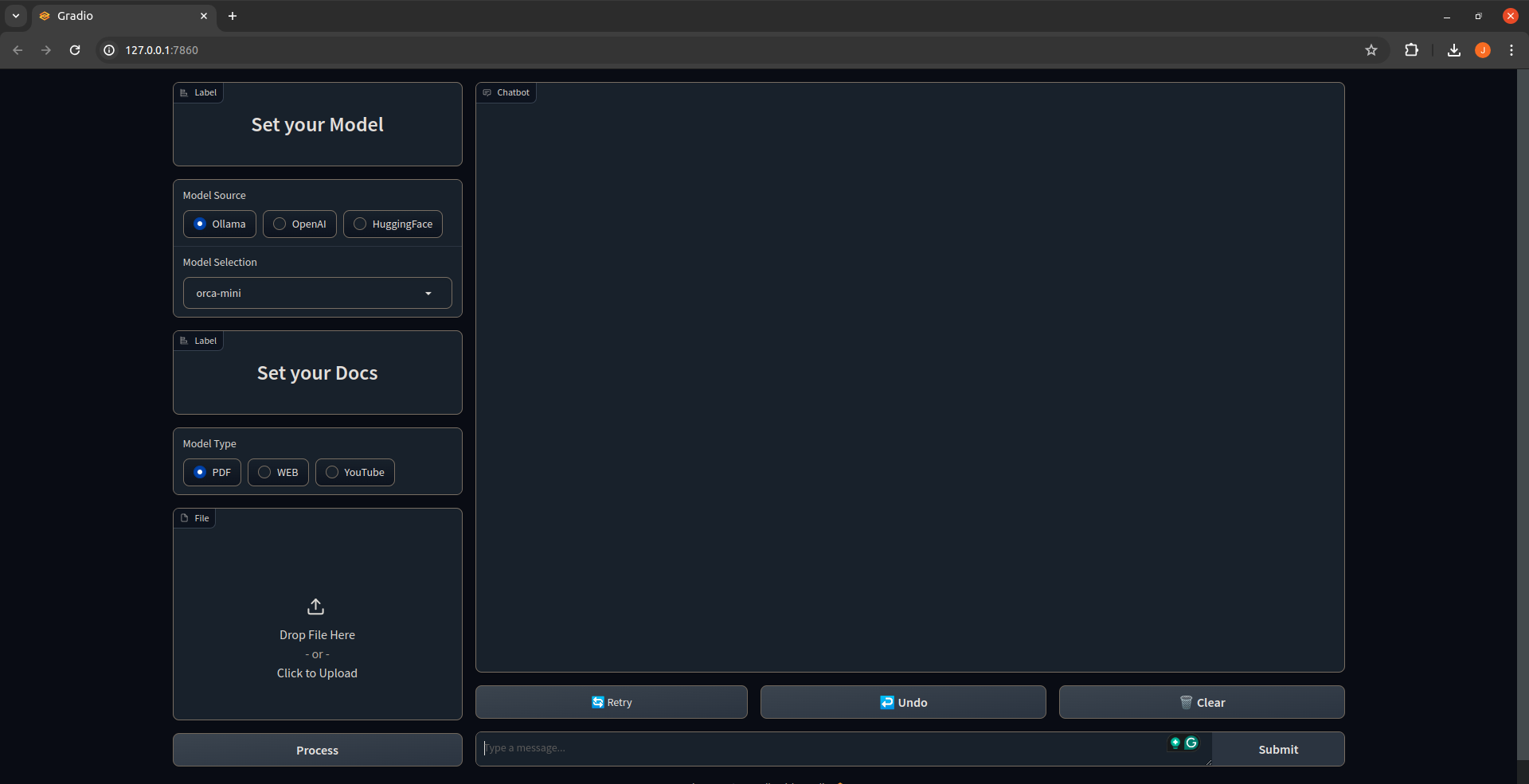The height and width of the screenshot is (784, 1529).
Task: Click the Chatbot label icon
Action: [x=487, y=93]
